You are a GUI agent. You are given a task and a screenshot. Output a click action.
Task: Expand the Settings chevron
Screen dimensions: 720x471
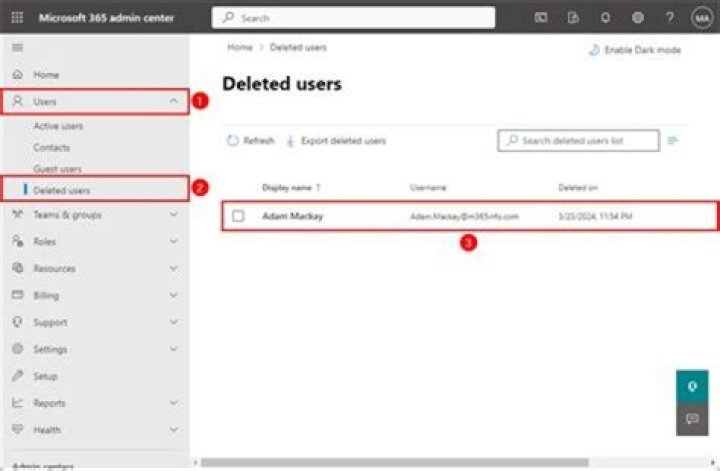[174, 349]
